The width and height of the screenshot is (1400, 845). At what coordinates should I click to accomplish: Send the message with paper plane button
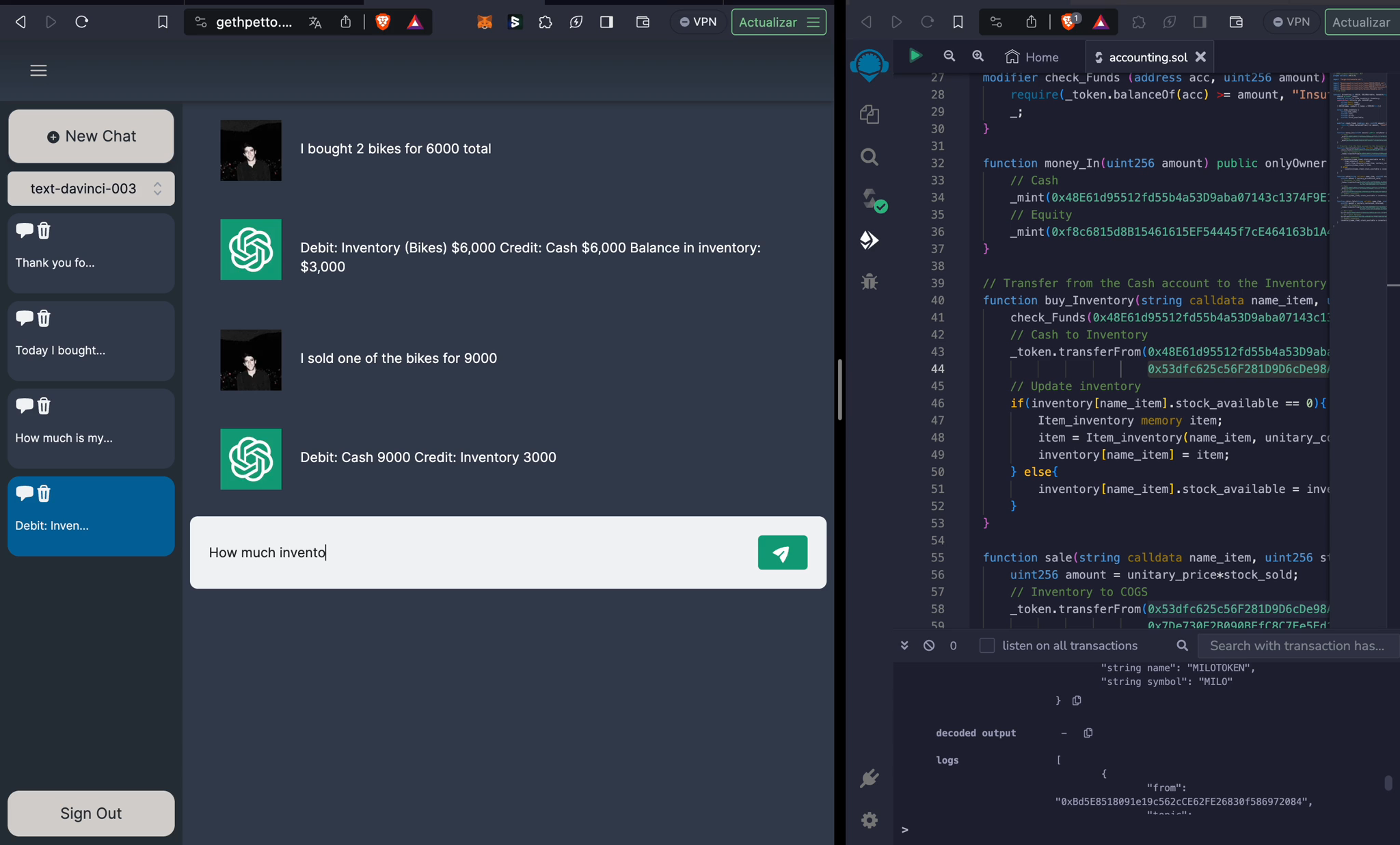tap(782, 552)
